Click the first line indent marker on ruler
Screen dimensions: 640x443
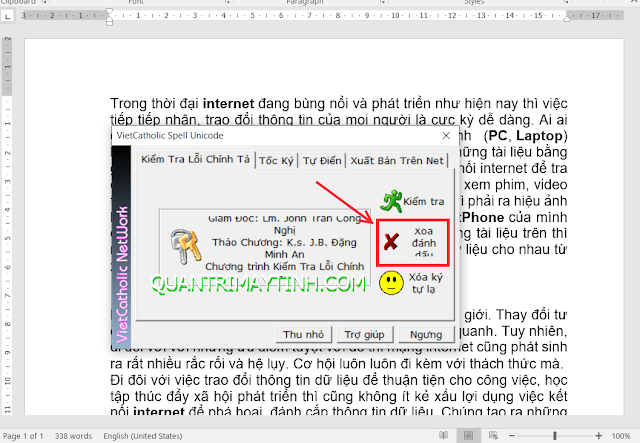(x=109, y=11)
